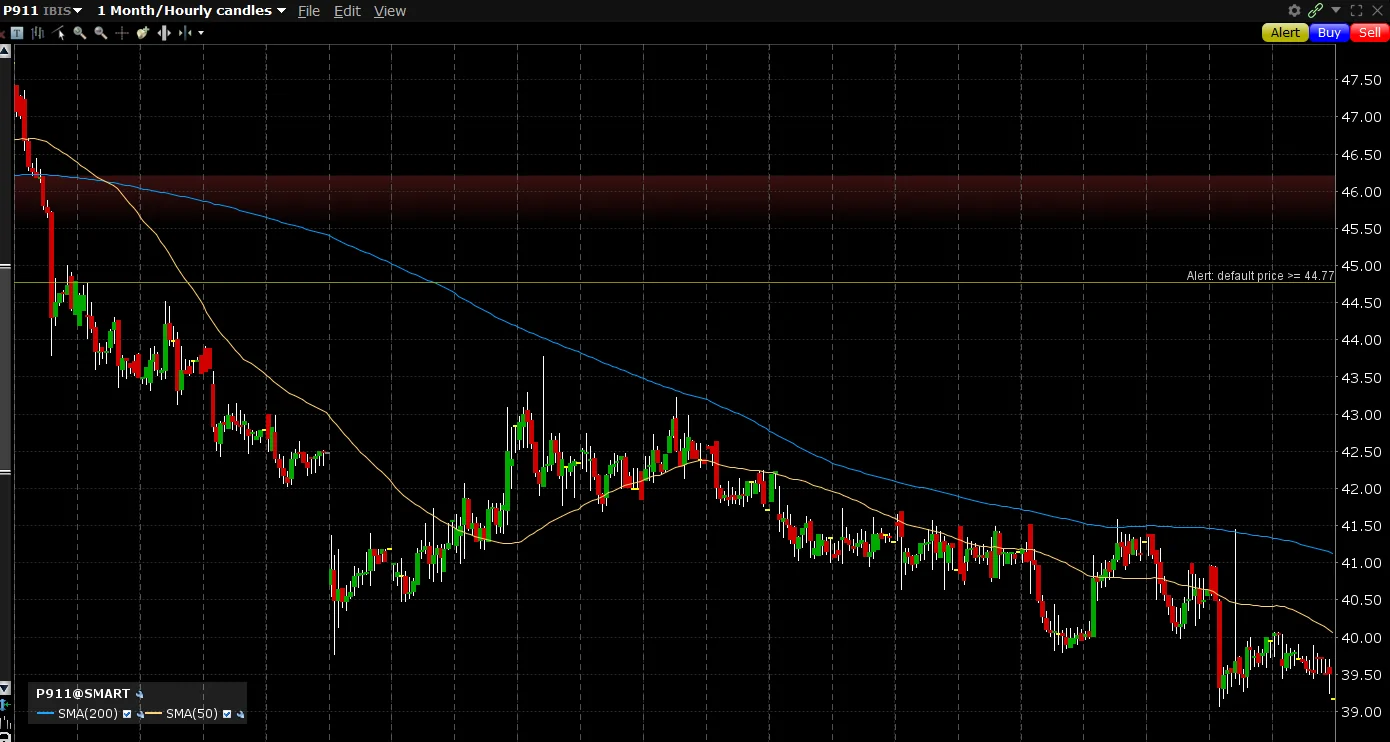Toggle the SMA(50) visibility checkbox

[227, 714]
